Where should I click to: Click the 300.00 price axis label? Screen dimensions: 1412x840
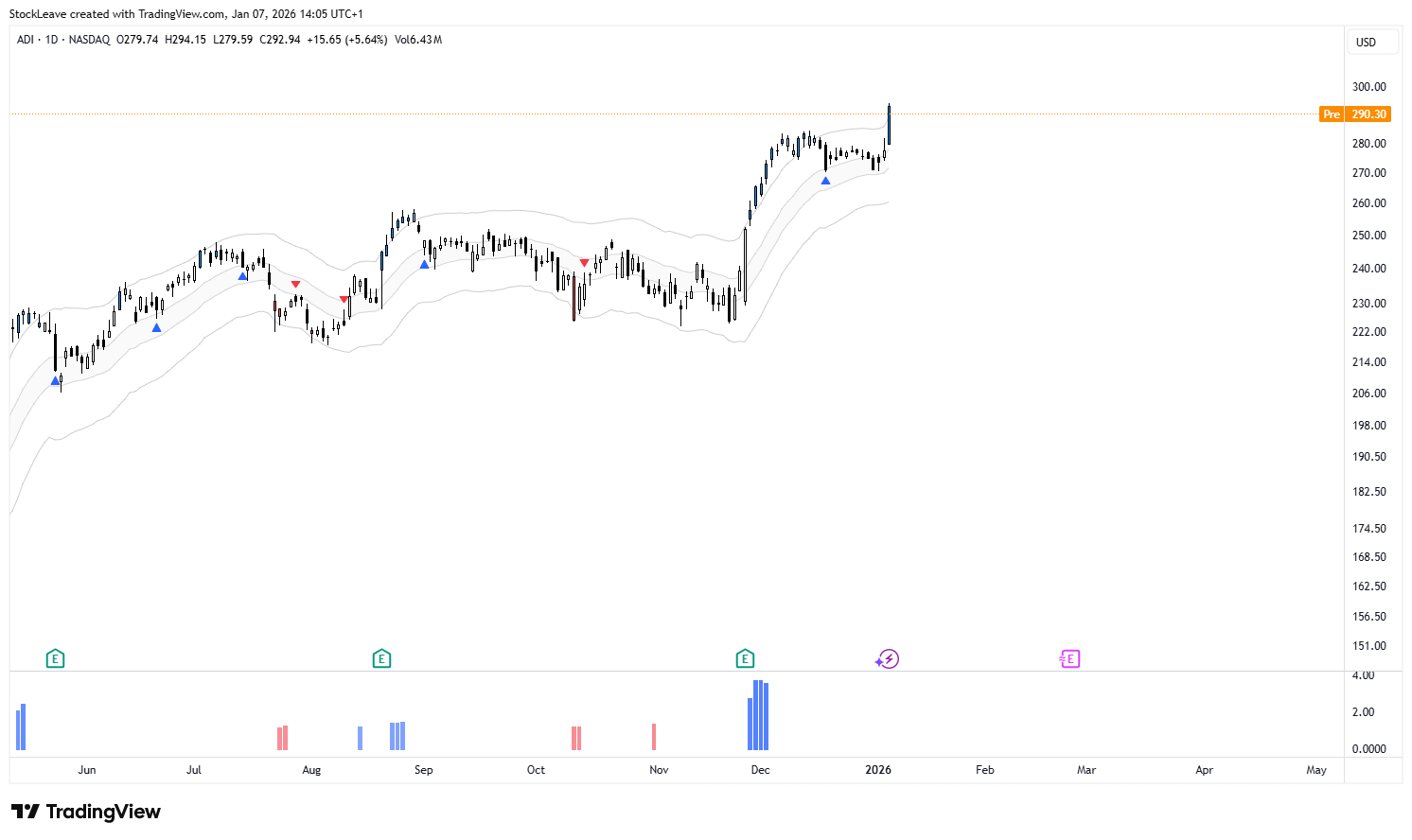(x=1368, y=87)
